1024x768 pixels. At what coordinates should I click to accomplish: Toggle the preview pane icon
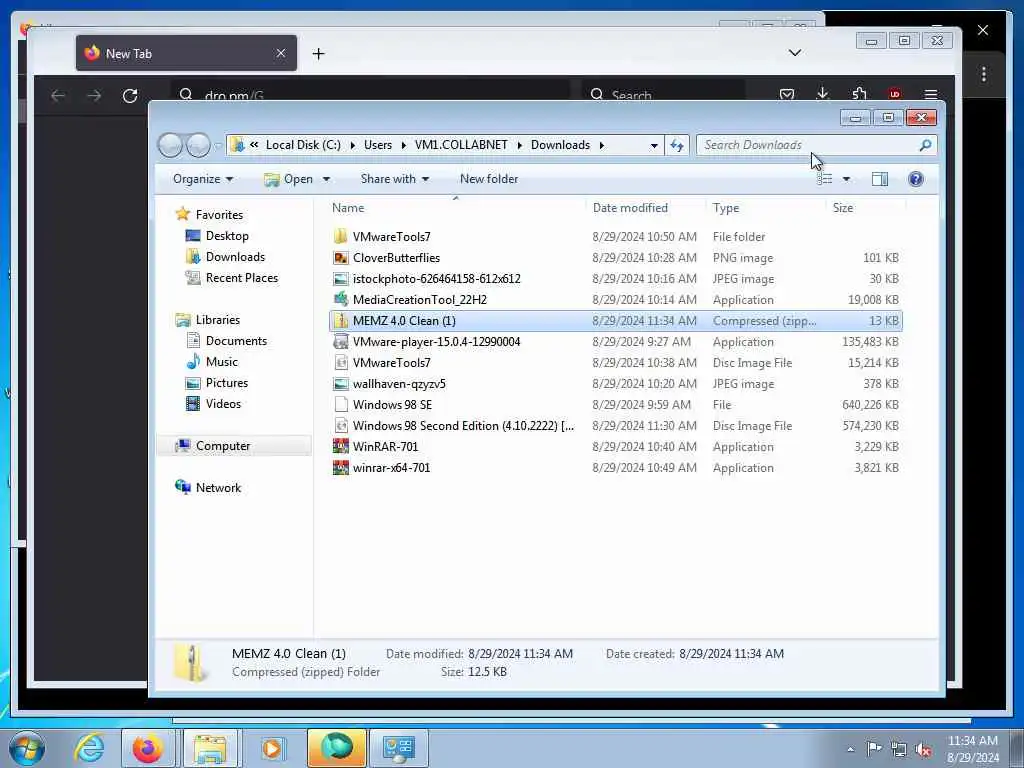[x=880, y=179]
